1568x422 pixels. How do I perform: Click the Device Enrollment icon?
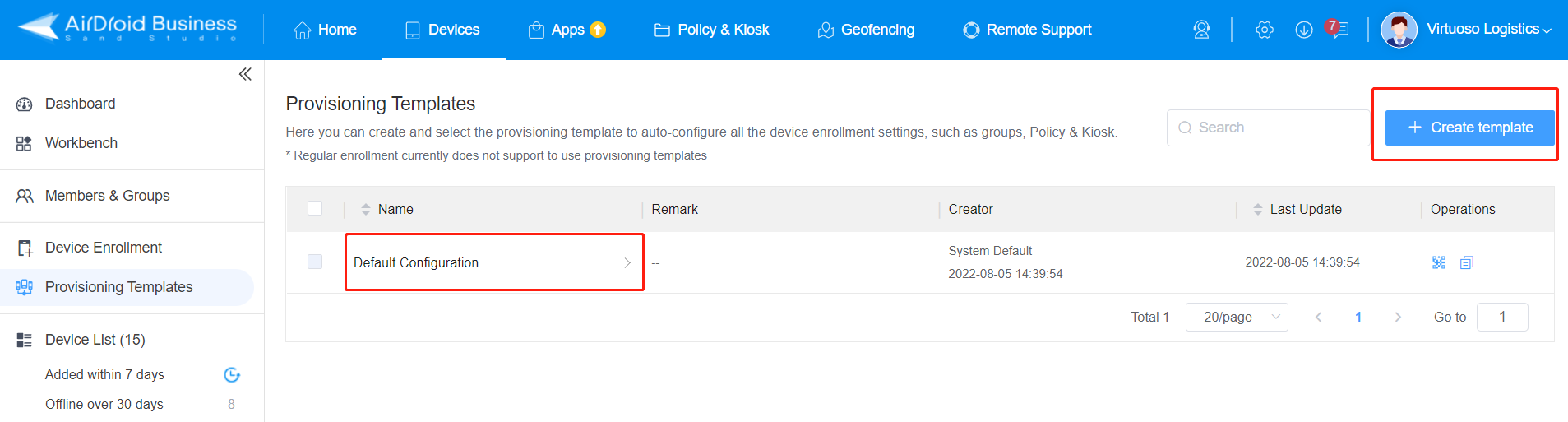(25, 248)
